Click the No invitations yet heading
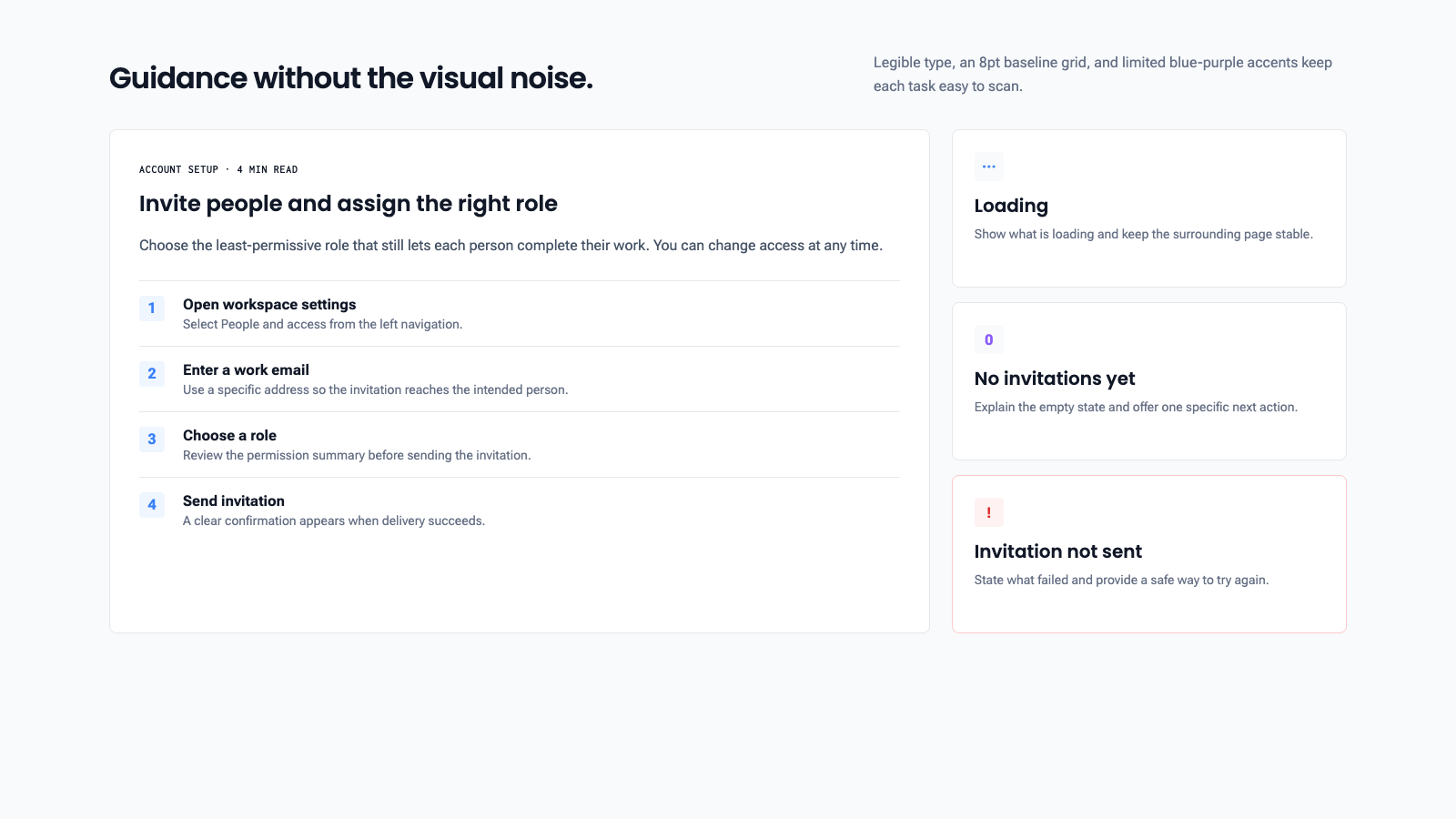The height and width of the screenshot is (819, 1456). (x=1055, y=379)
